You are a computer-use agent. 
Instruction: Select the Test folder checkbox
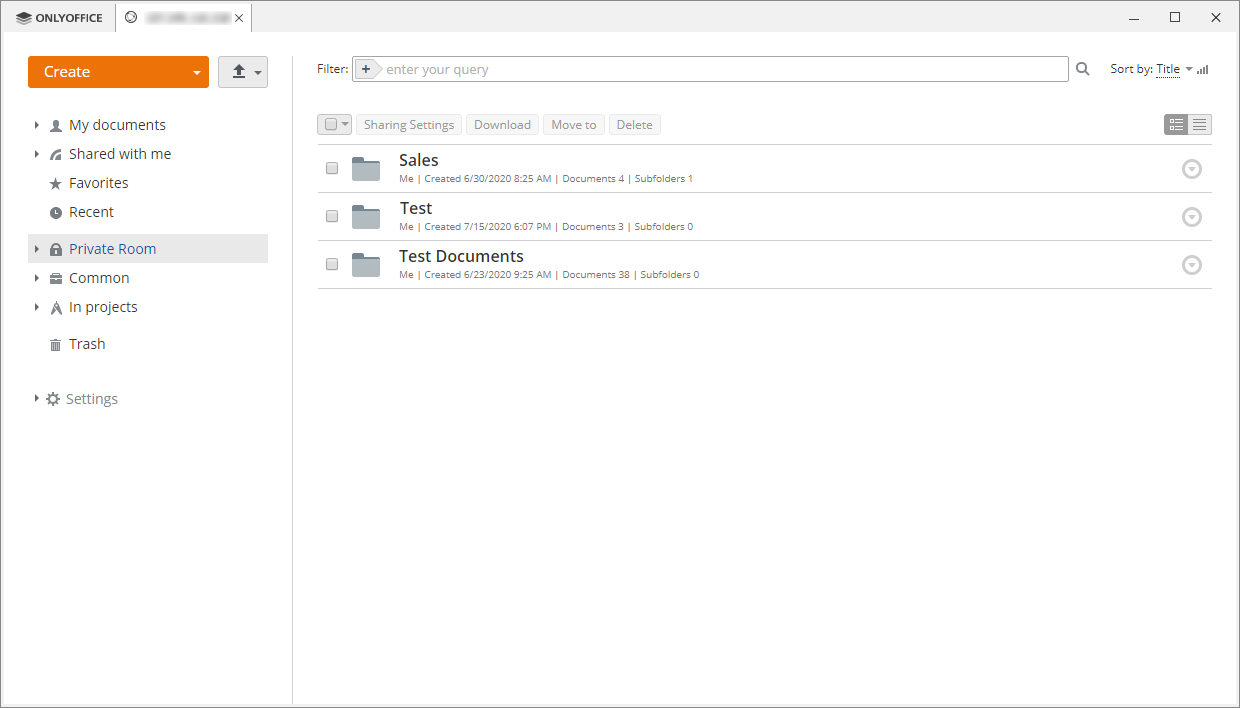click(332, 216)
